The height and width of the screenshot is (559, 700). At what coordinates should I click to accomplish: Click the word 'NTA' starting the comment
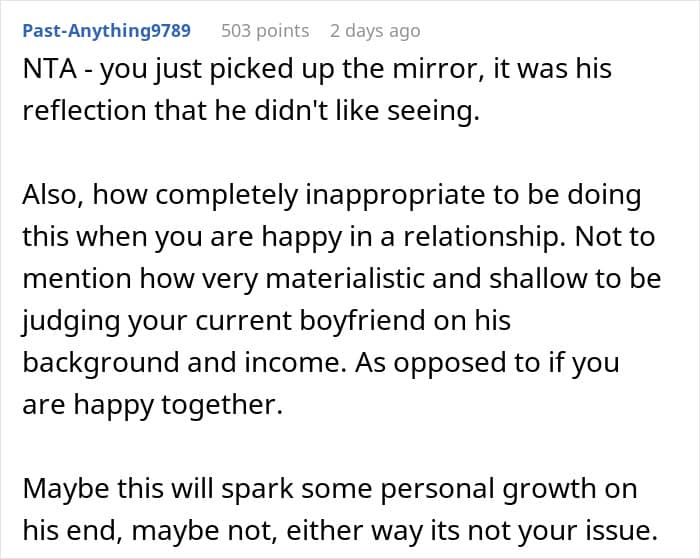click(x=47, y=70)
